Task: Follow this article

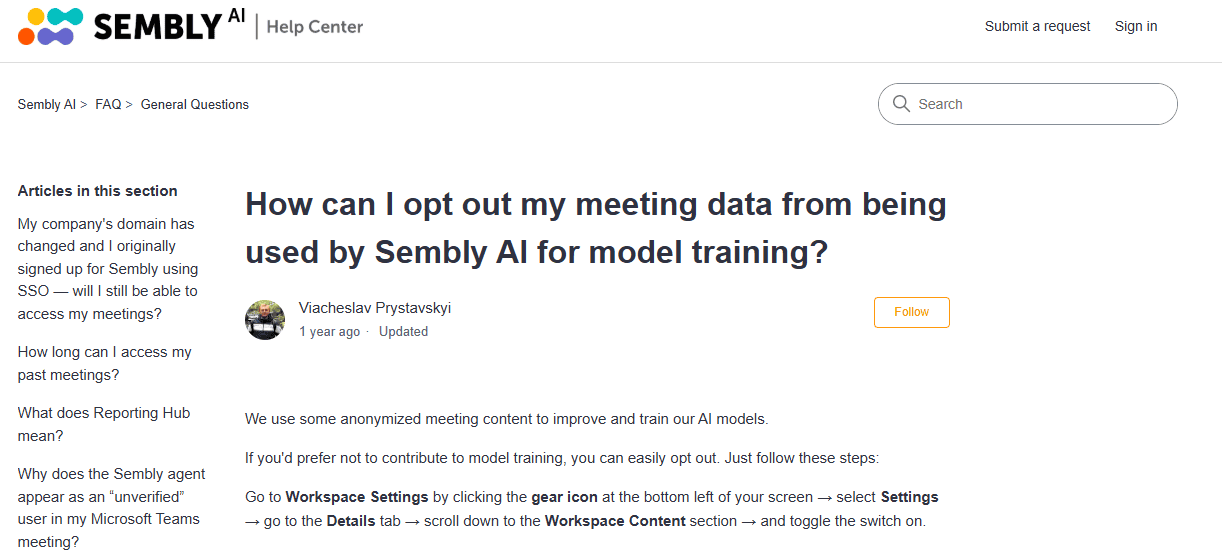Action: [x=911, y=312]
